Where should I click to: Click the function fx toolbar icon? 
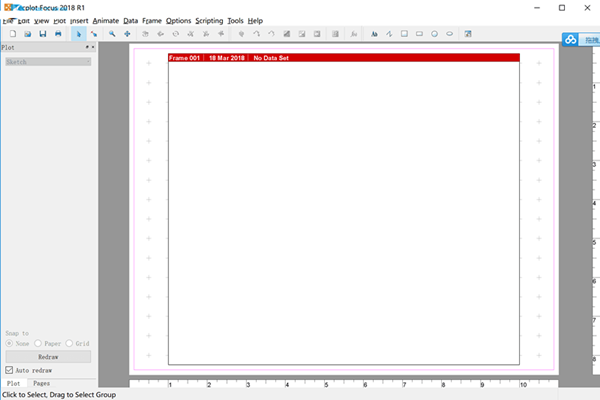[354, 34]
